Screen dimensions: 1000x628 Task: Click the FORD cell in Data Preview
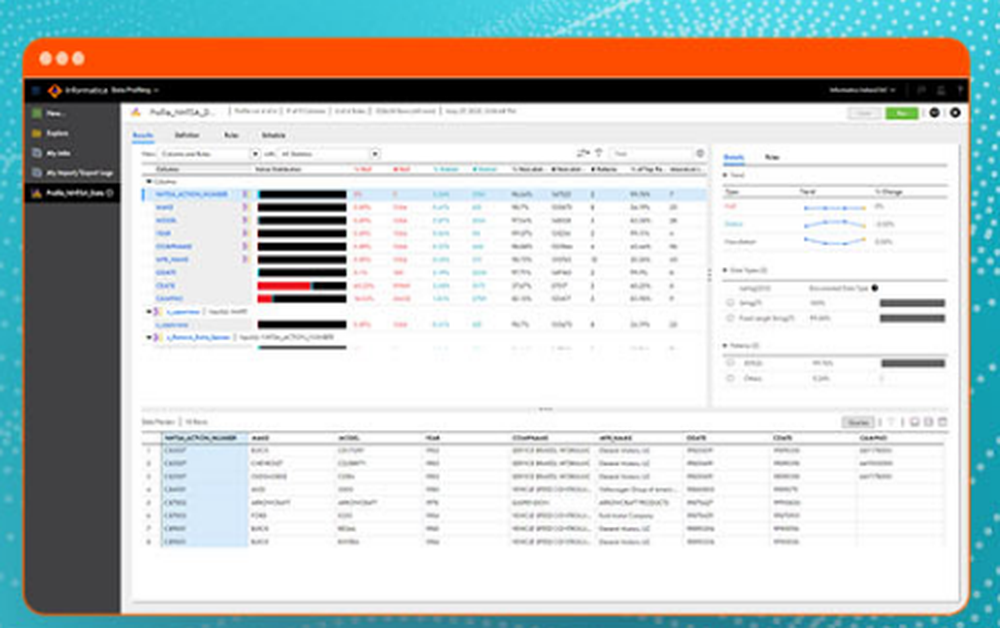[x=259, y=515]
